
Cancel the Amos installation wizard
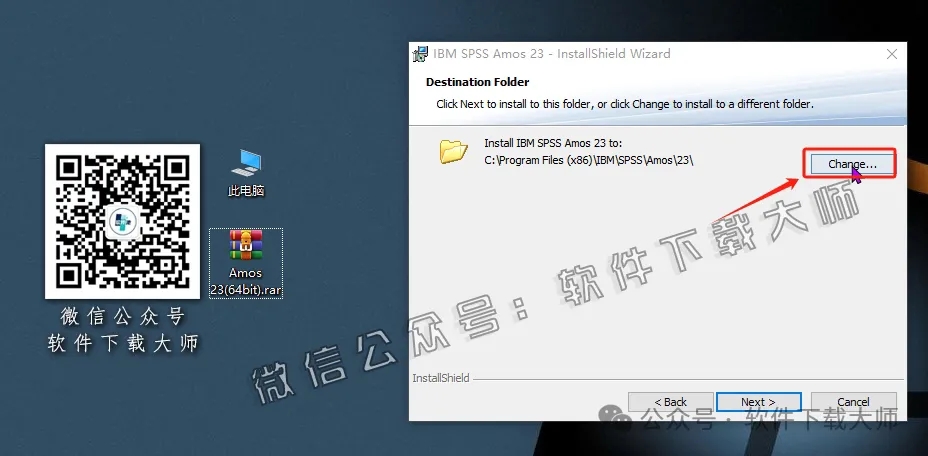853,402
